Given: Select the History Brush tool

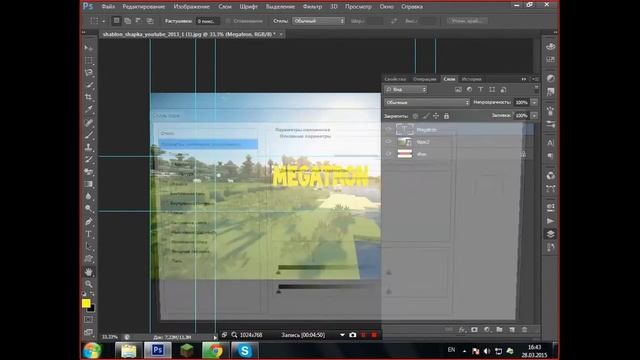Looking at the screenshot, I should click(89, 159).
